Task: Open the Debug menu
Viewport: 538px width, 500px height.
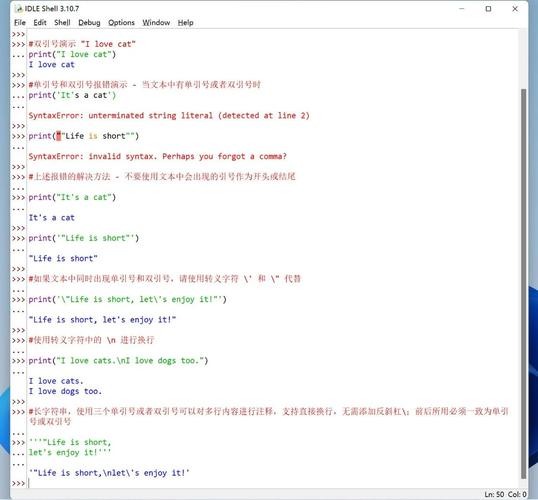Action: 89,23
